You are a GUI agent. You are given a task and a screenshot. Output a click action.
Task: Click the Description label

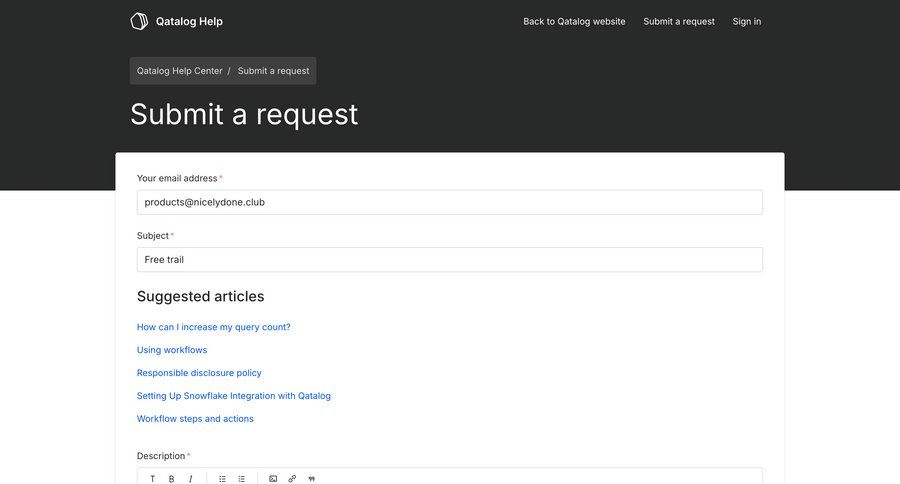click(161, 456)
